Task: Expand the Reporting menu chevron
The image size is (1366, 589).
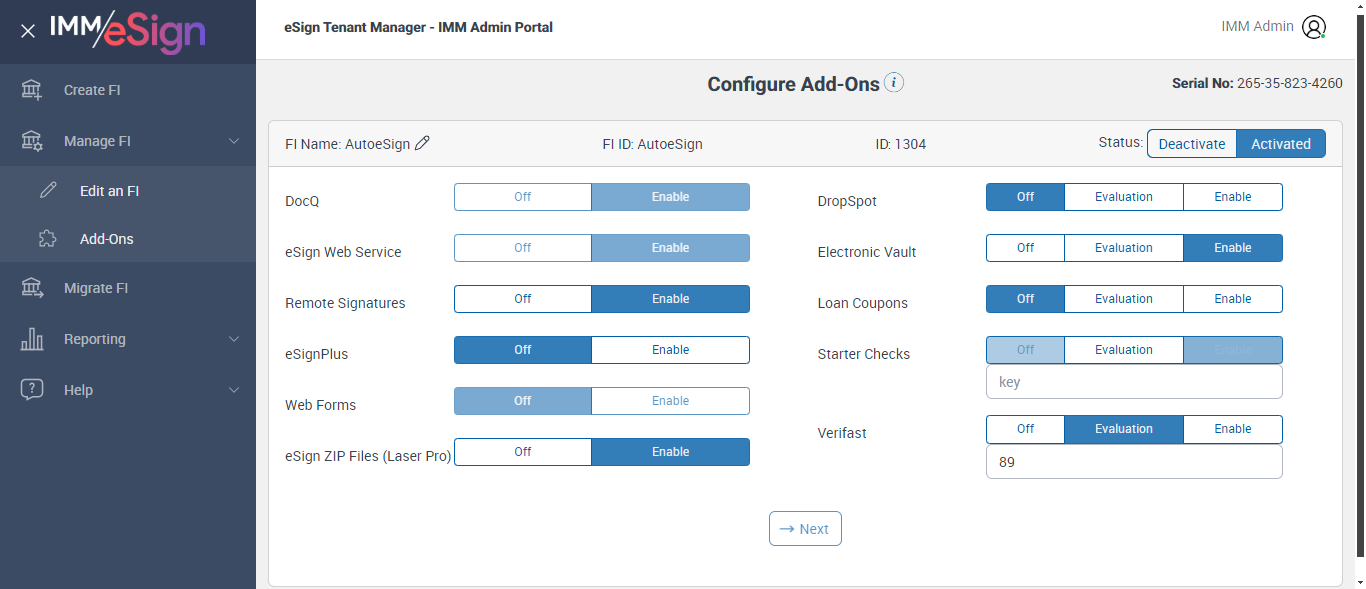Action: (234, 339)
